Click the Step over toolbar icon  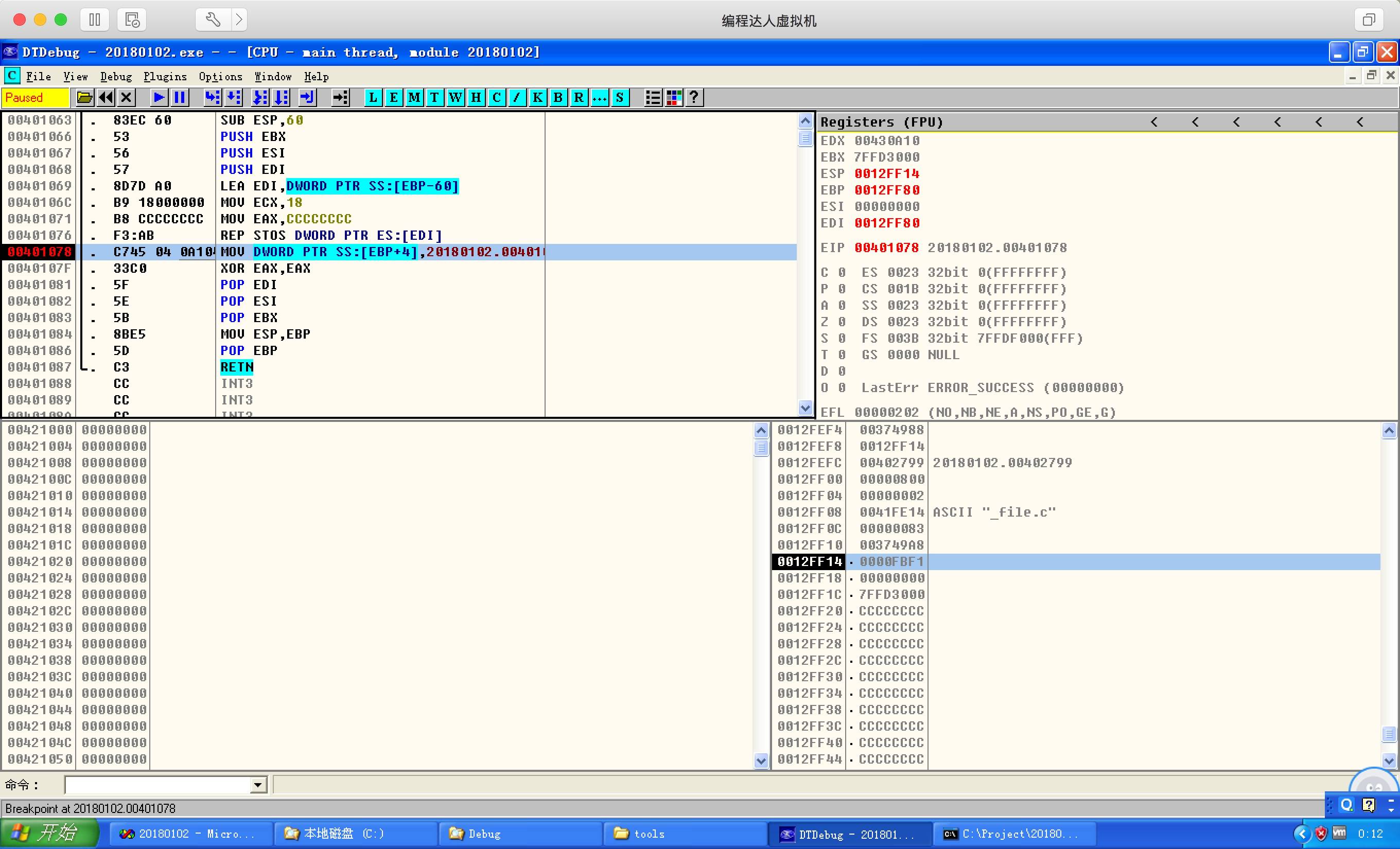[234, 98]
